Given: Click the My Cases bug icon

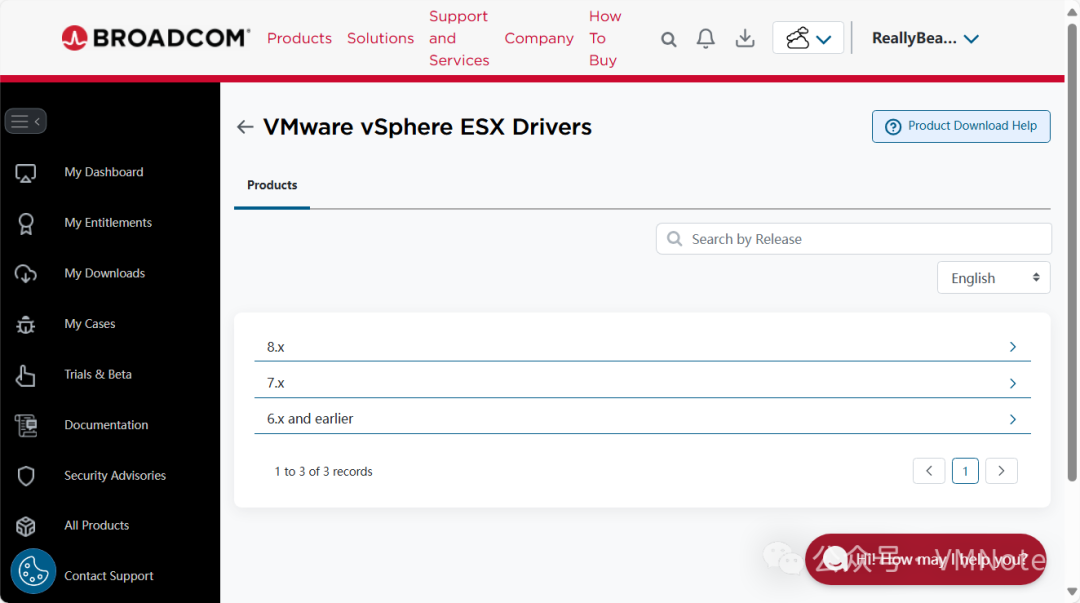Looking at the screenshot, I should 25,324.
